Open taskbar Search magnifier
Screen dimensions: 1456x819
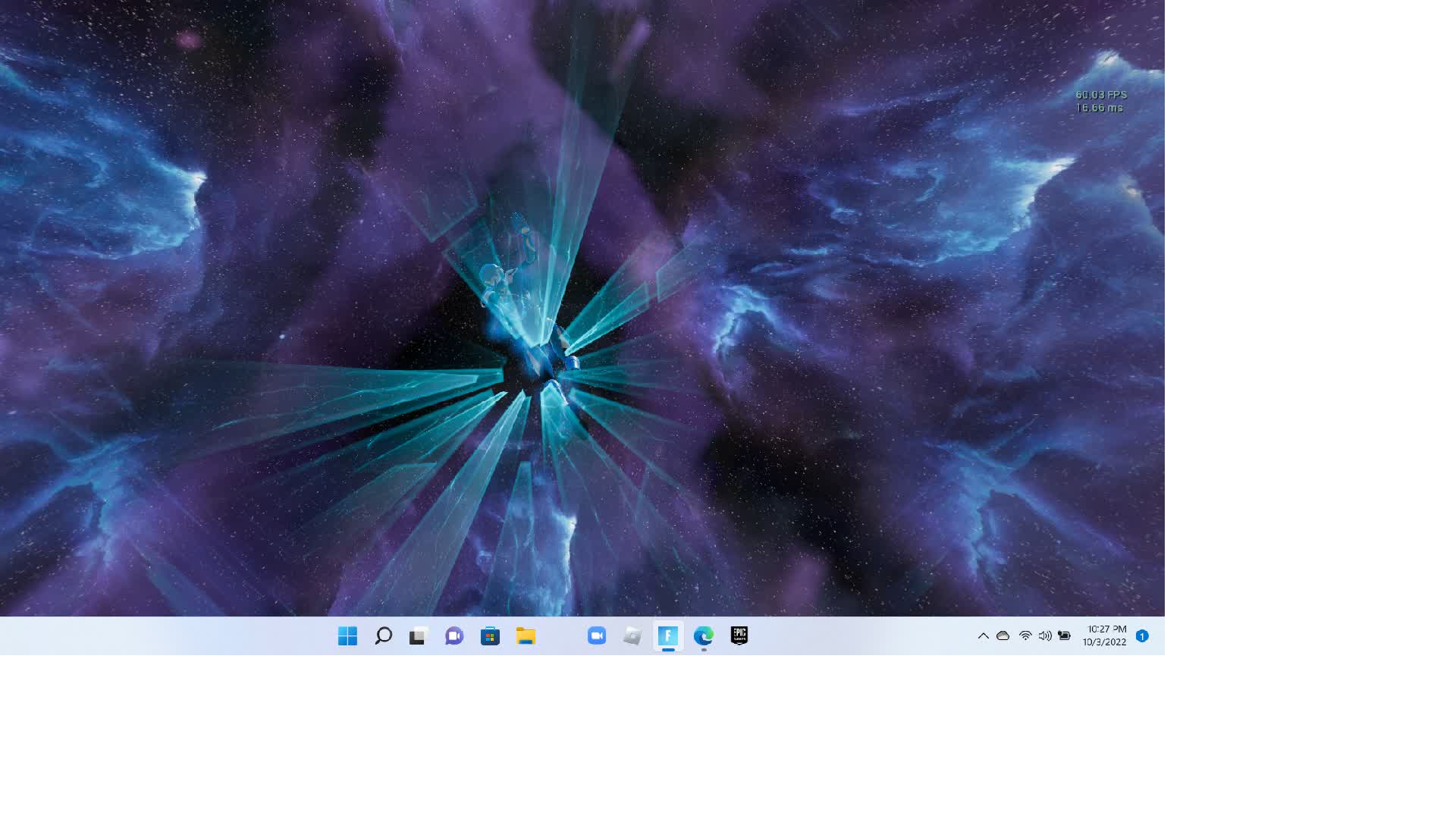click(x=383, y=636)
